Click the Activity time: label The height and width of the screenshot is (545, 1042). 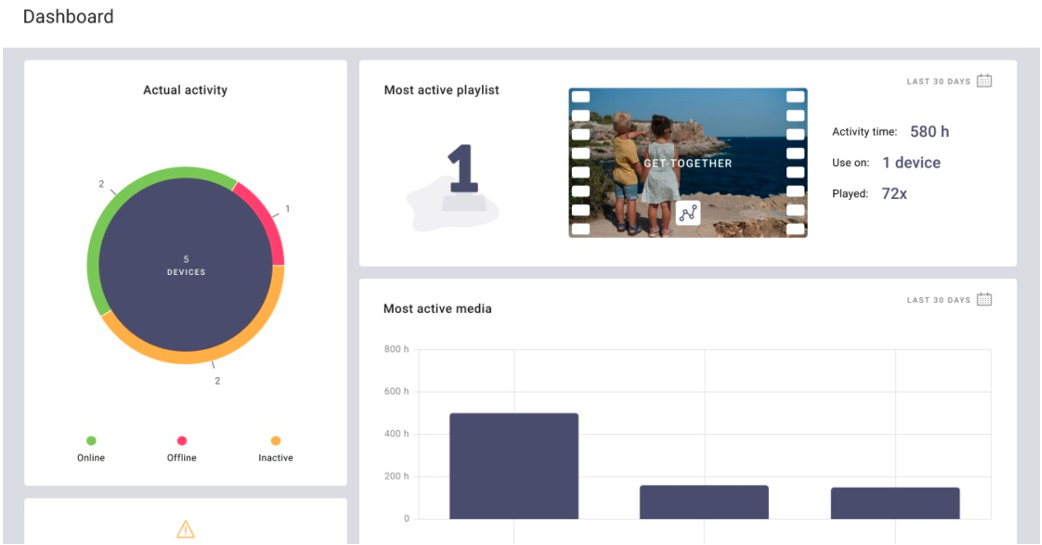(865, 132)
